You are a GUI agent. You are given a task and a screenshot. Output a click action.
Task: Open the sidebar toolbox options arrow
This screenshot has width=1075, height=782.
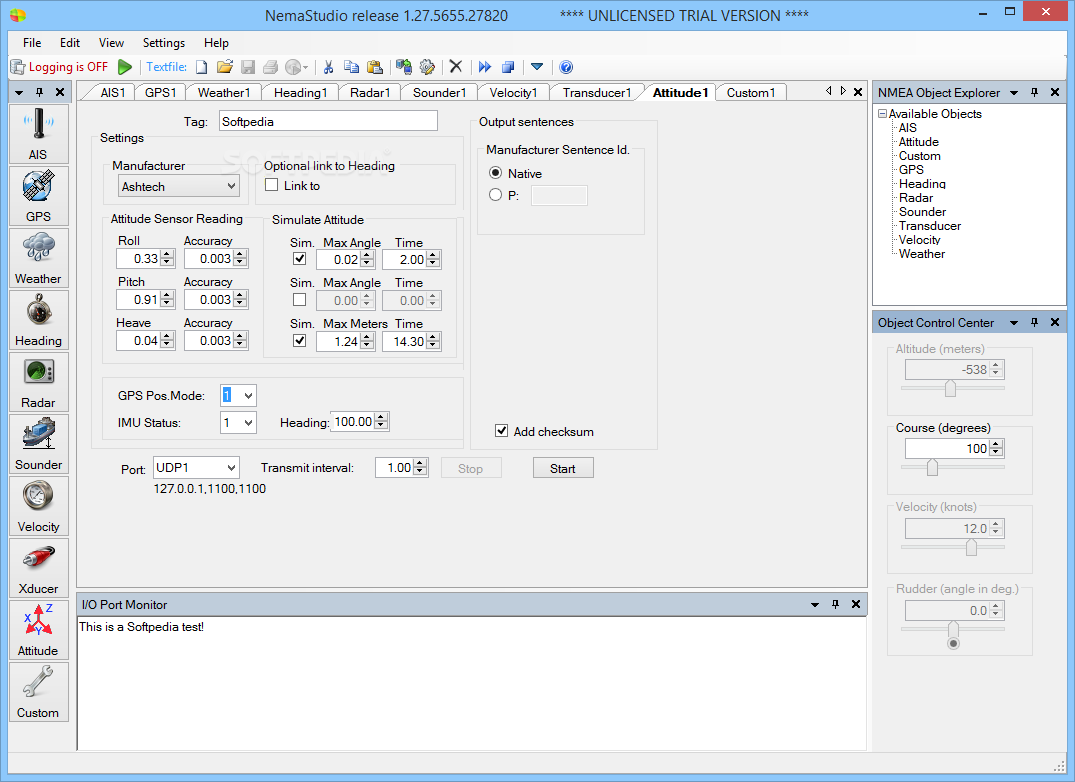point(19,93)
